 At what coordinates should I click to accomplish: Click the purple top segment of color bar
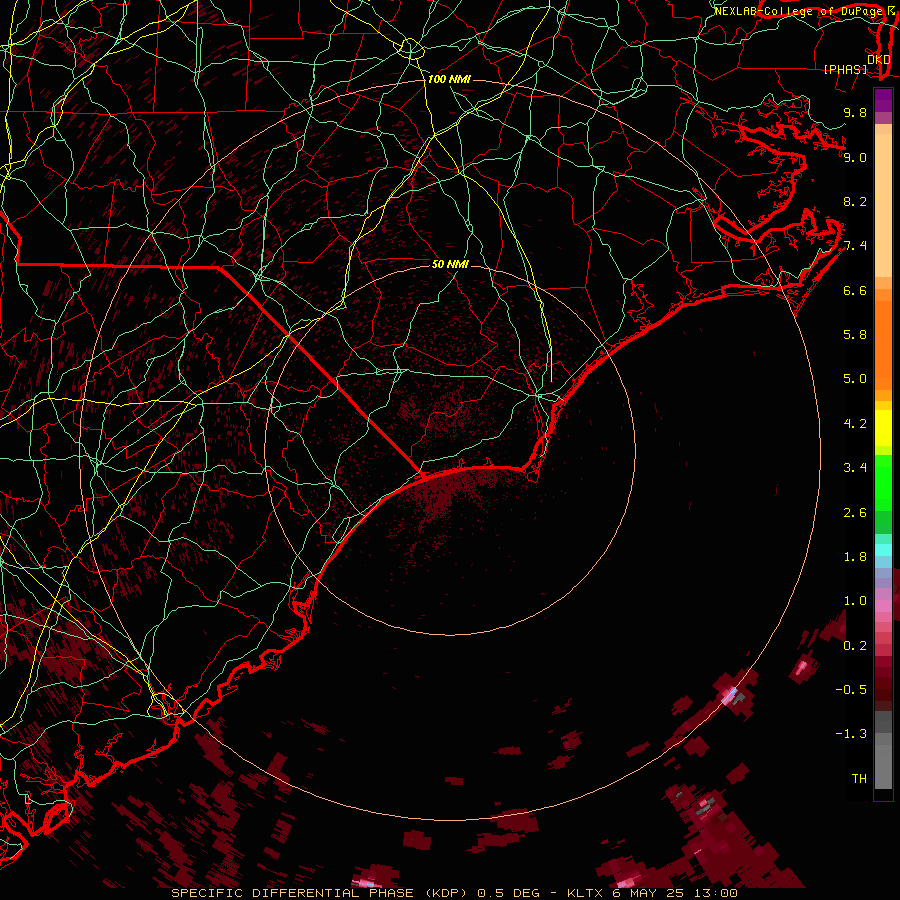coord(883,100)
